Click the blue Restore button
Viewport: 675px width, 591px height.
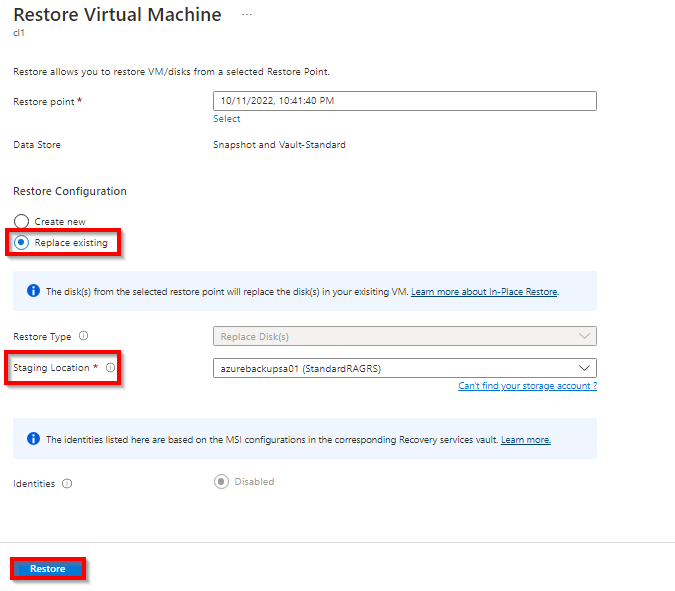(48, 569)
